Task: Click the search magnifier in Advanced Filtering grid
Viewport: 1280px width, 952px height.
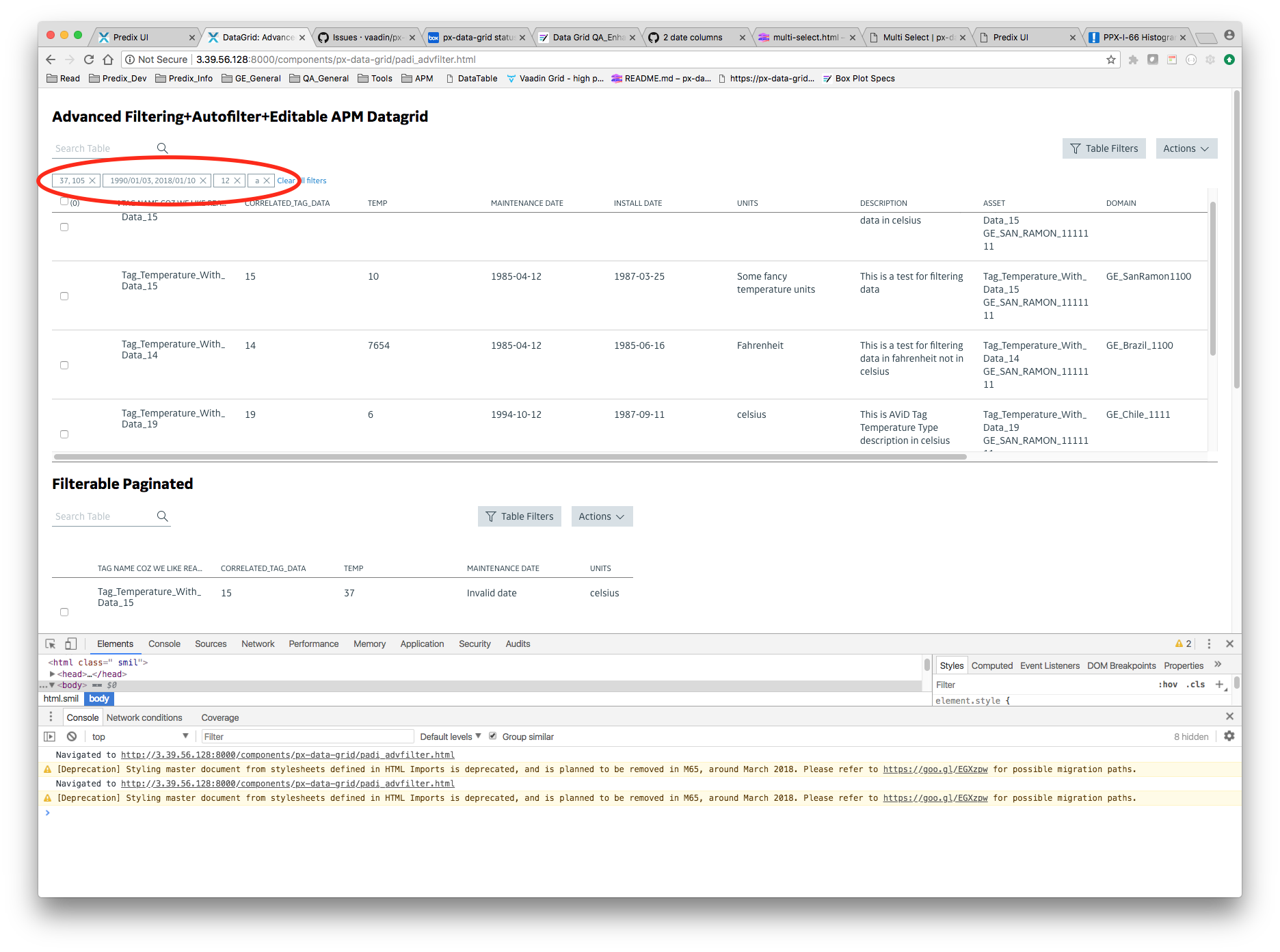Action: (x=162, y=148)
